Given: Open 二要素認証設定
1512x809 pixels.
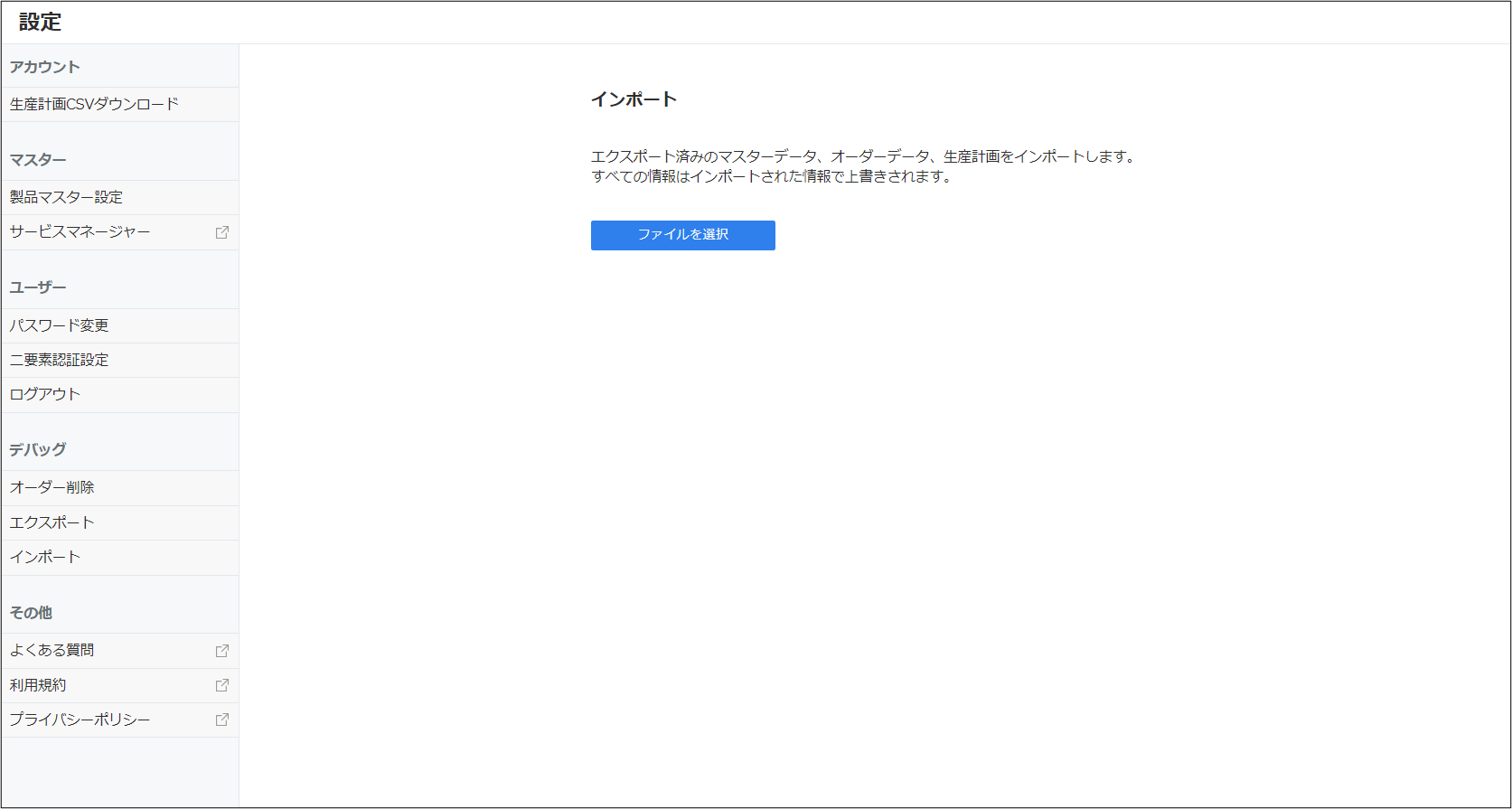Looking at the screenshot, I should click(x=120, y=361).
